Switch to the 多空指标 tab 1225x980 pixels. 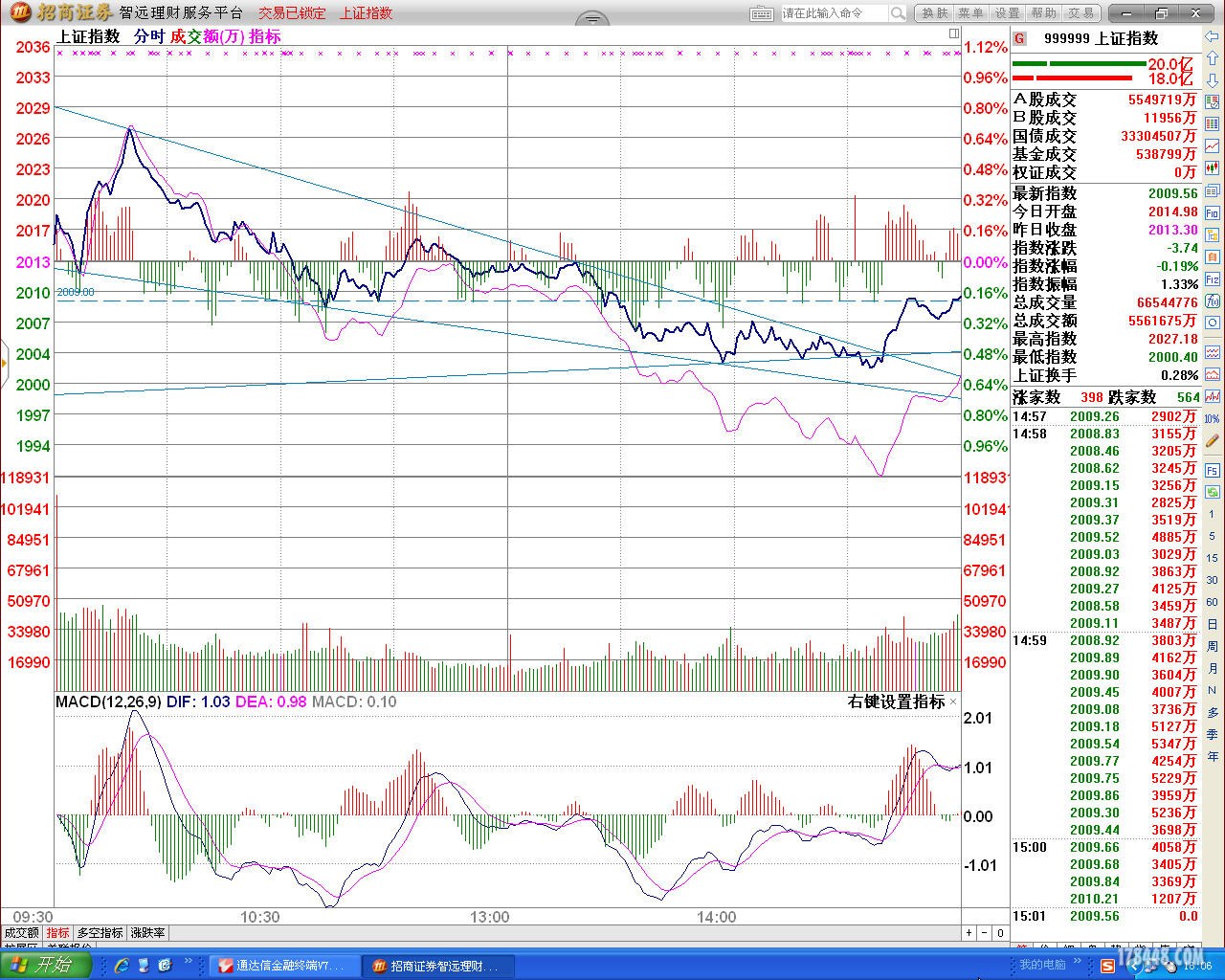tap(100, 932)
